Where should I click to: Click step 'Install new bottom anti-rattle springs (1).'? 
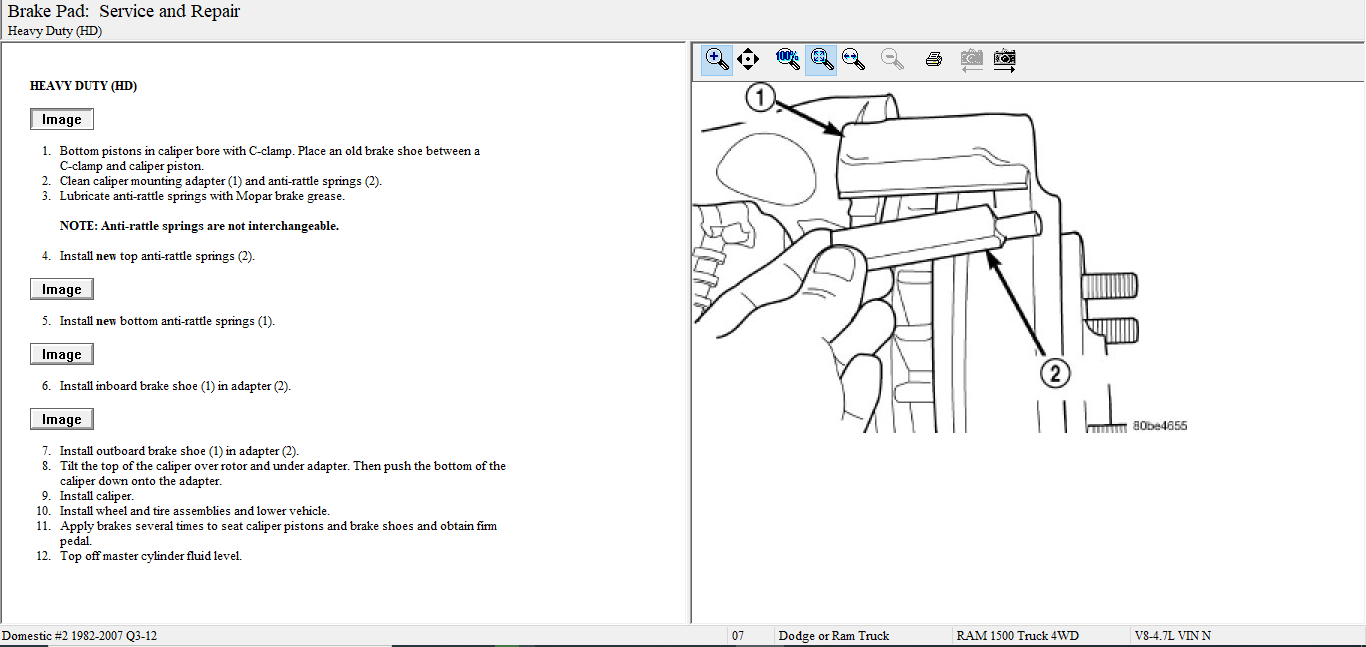pyautogui.click(x=167, y=321)
